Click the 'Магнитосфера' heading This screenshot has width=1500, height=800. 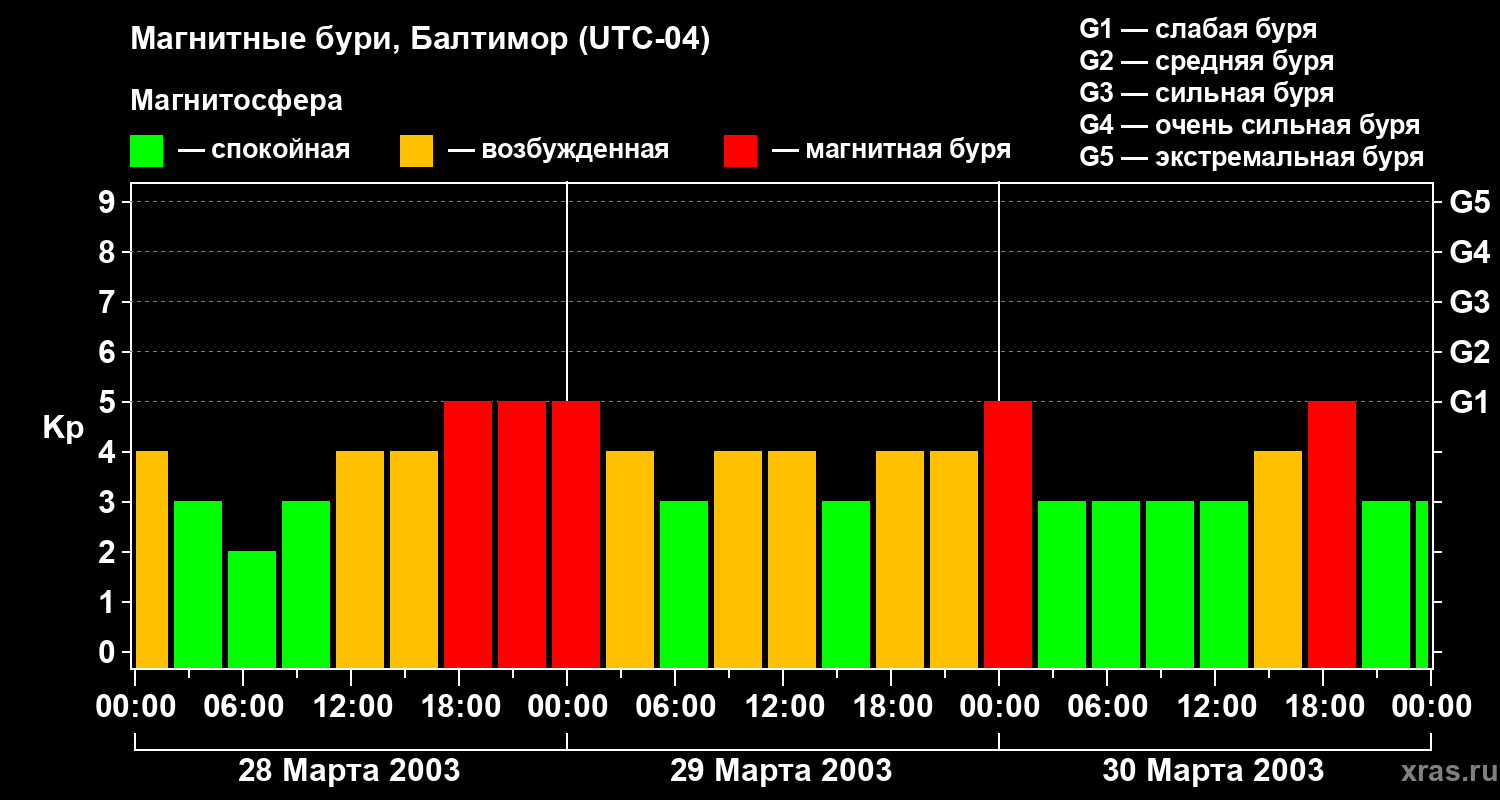click(x=236, y=101)
